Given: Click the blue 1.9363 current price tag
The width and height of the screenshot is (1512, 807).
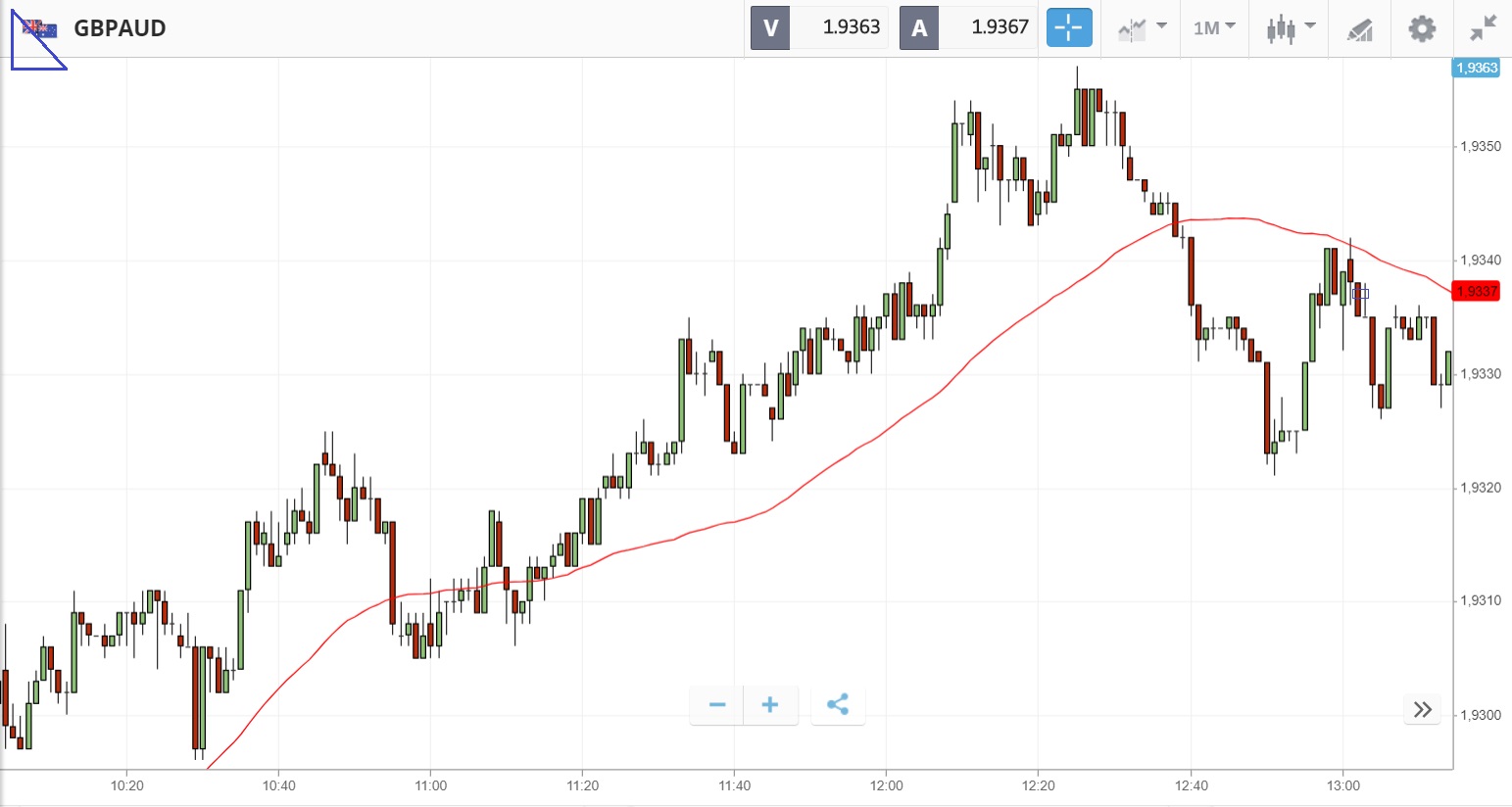Looking at the screenshot, I should point(1476,68).
